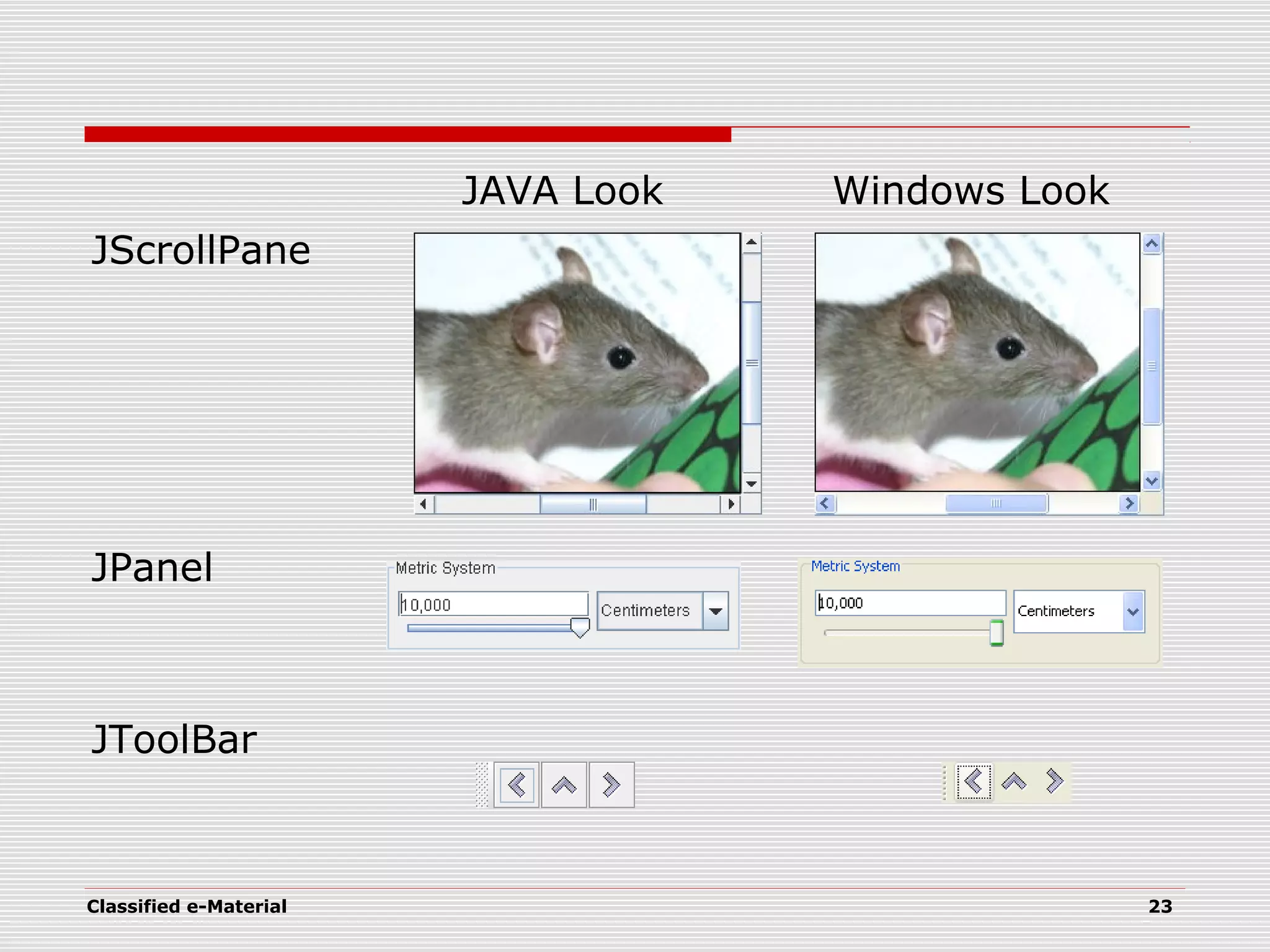Click the Windows Look vertical scrollbar thumb
The width and height of the screenshot is (1270, 952).
pos(1152,366)
